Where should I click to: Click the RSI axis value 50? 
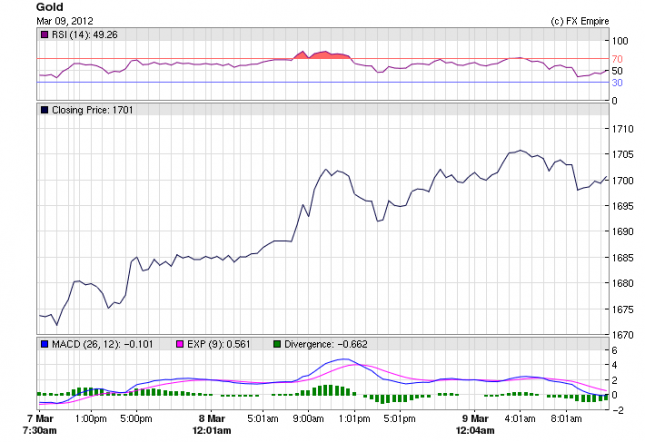click(x=617, y=71)
